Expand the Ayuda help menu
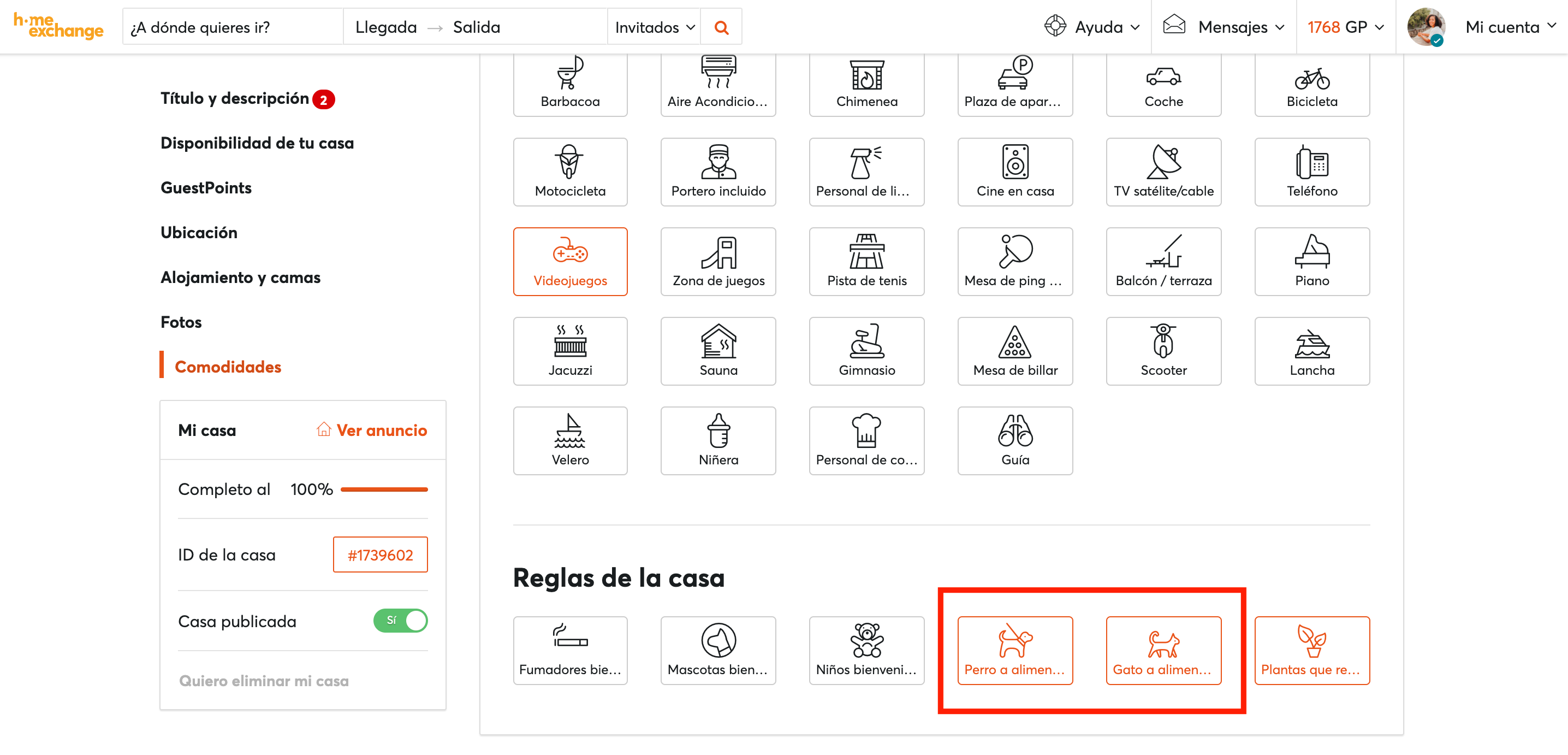This screenshot has width=1568, height=755. pyautogui.click(x=1092, y=27)
